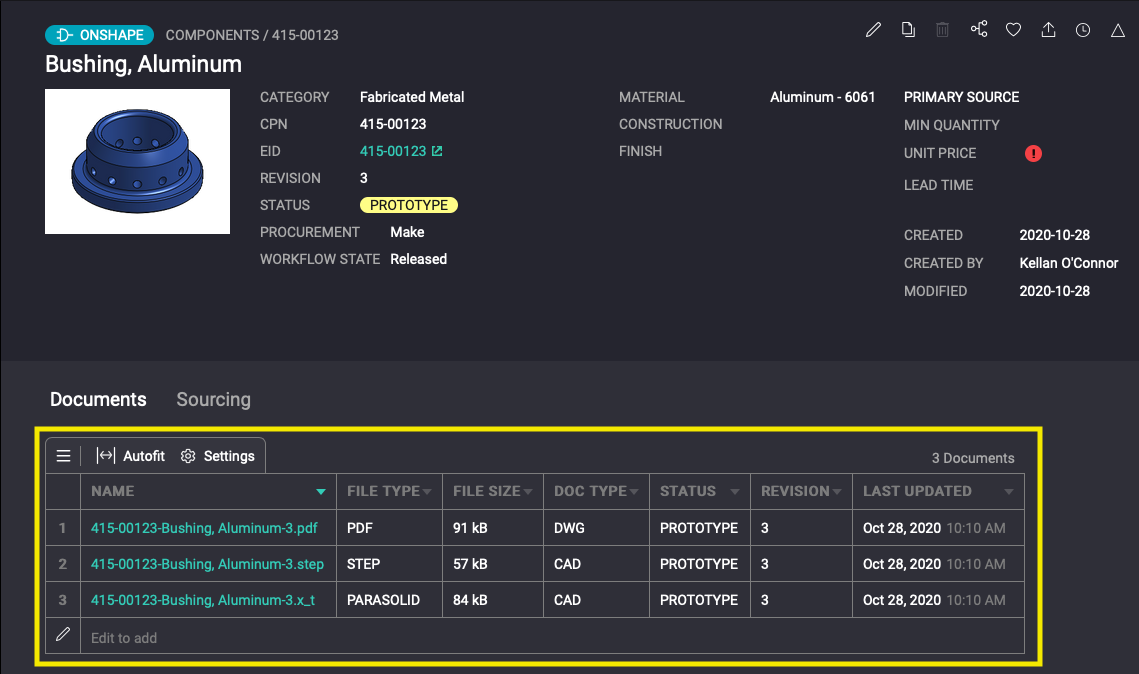The height and width of the screenshot is (674, 1139).
Task: Open the FILE TYPE column sort dropdown
Action: click(x=427, y=492)
